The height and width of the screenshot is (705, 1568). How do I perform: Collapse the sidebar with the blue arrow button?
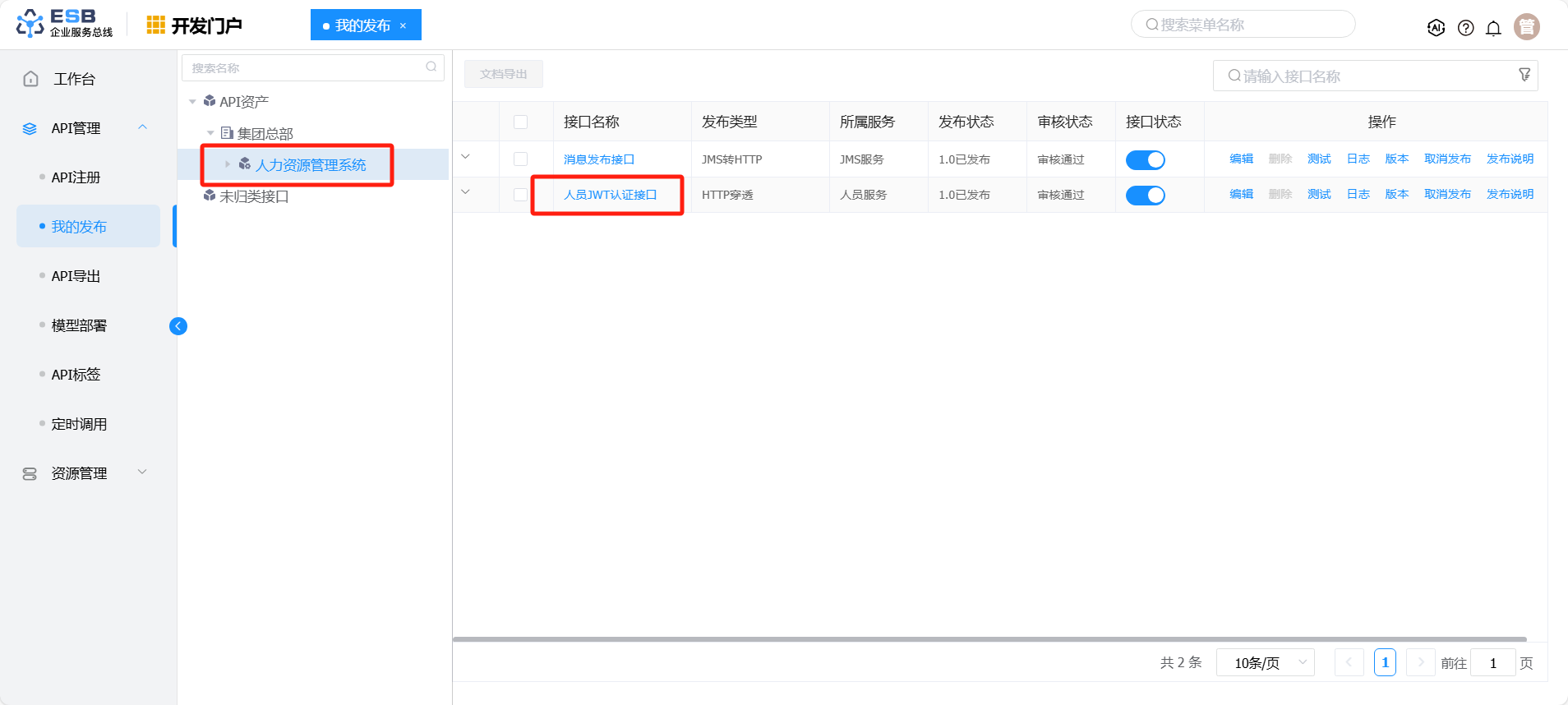tap(178, 326)
